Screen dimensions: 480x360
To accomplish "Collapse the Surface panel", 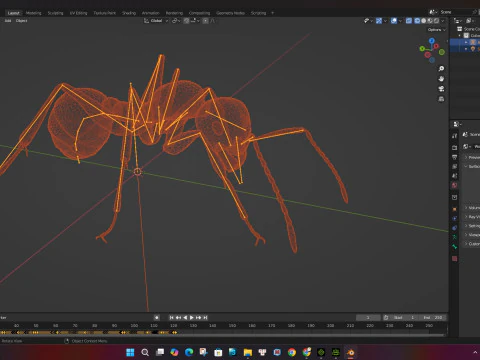I will coord(472,166).
